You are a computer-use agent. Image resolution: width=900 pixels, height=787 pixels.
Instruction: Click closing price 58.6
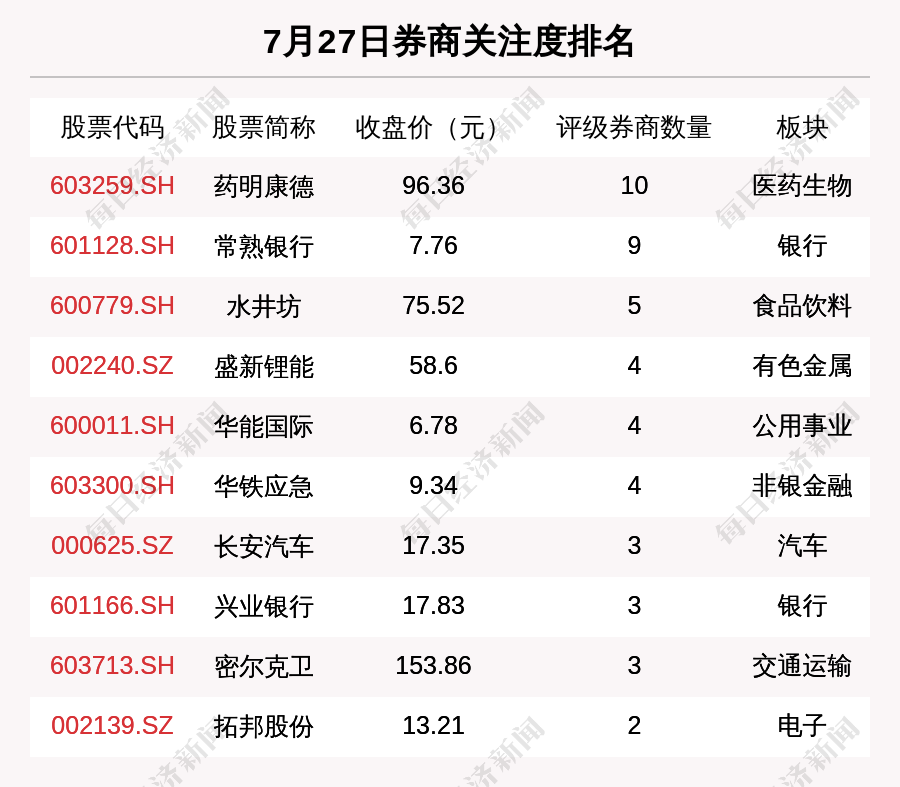(x=433, y=366)
